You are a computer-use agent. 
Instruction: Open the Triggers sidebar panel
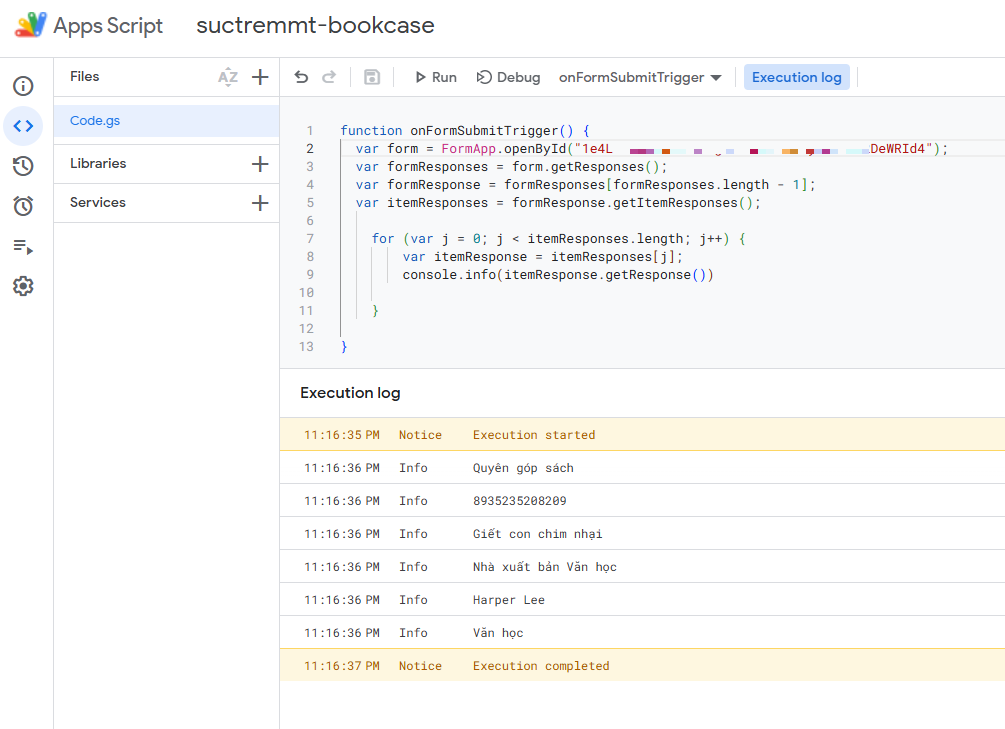(x=23, y=206)
